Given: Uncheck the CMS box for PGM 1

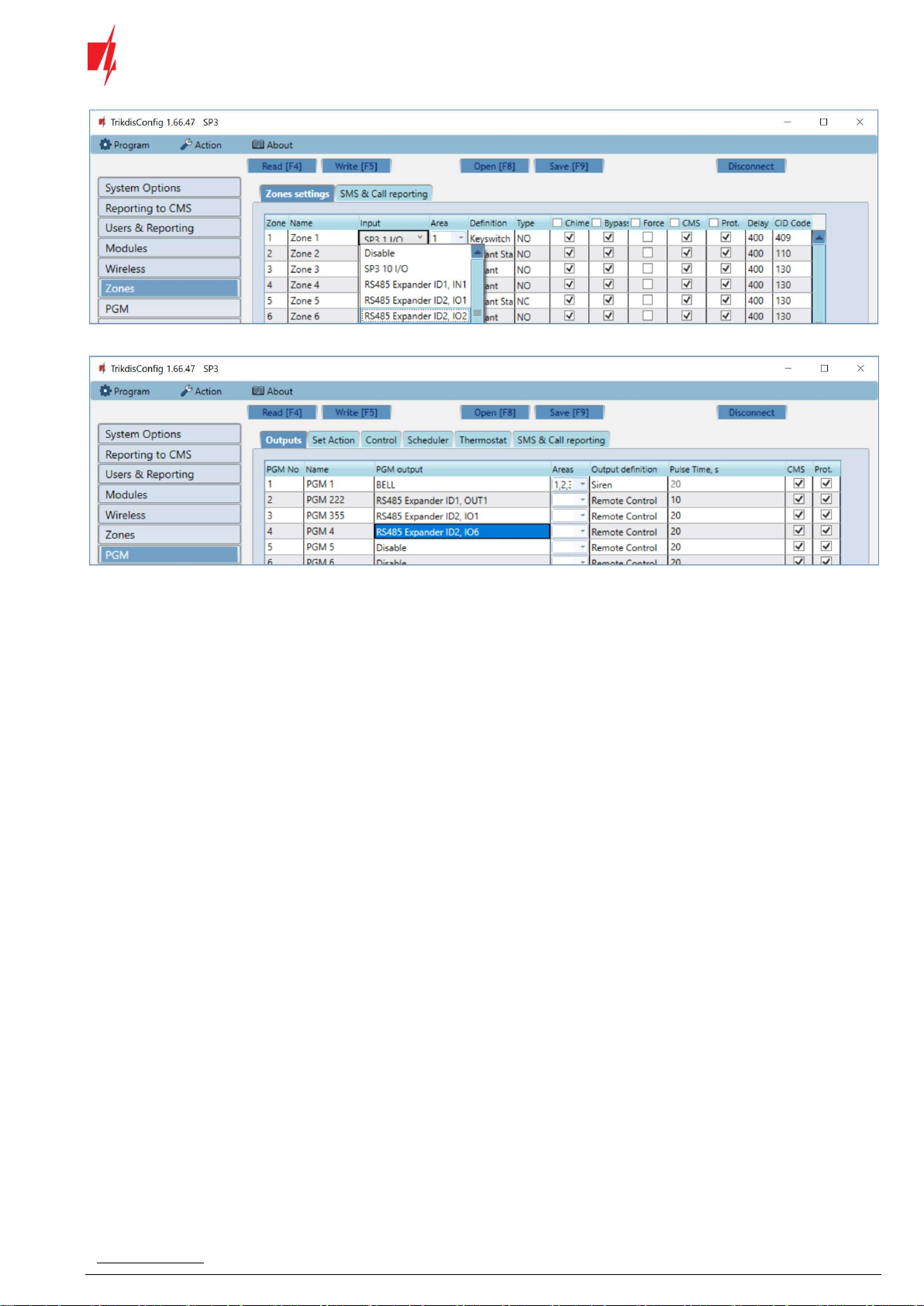Looking at the screenshot, I should pyautogui.click(x=798, y=484).
